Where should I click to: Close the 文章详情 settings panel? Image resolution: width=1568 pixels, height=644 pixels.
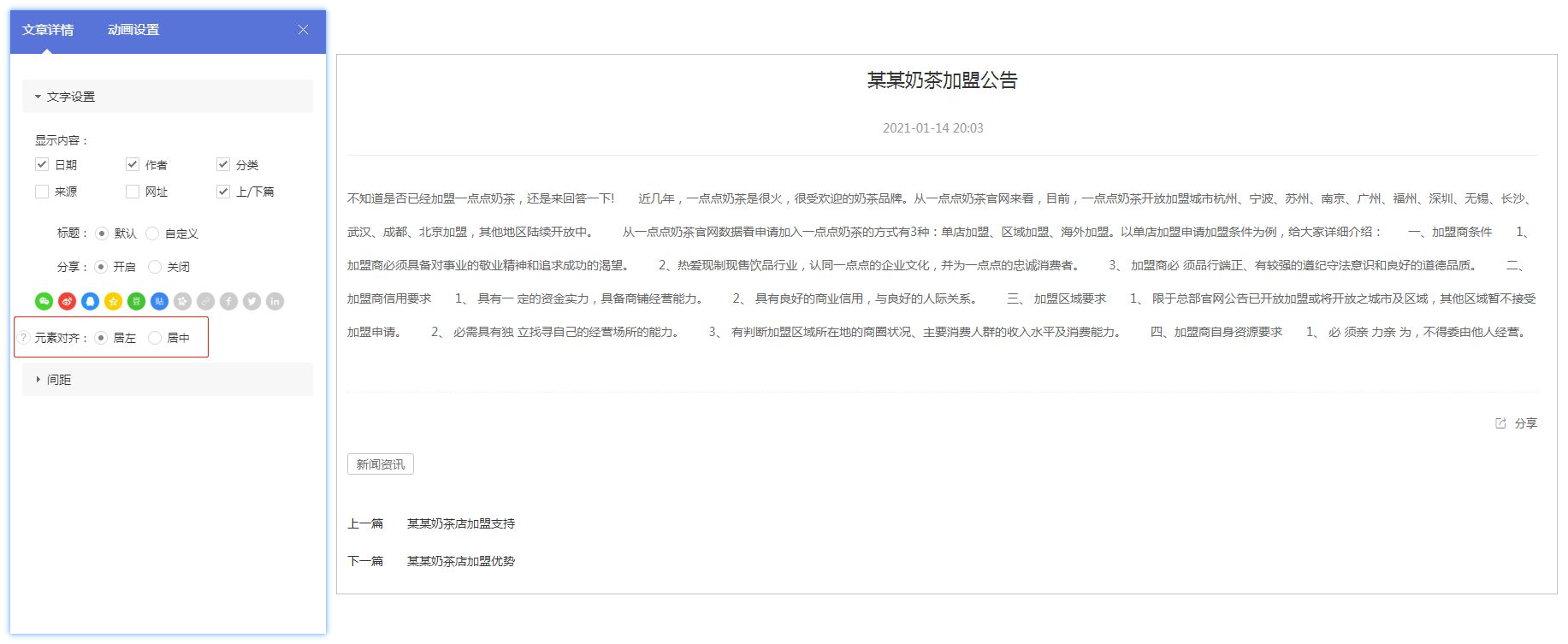coord(303,29)
